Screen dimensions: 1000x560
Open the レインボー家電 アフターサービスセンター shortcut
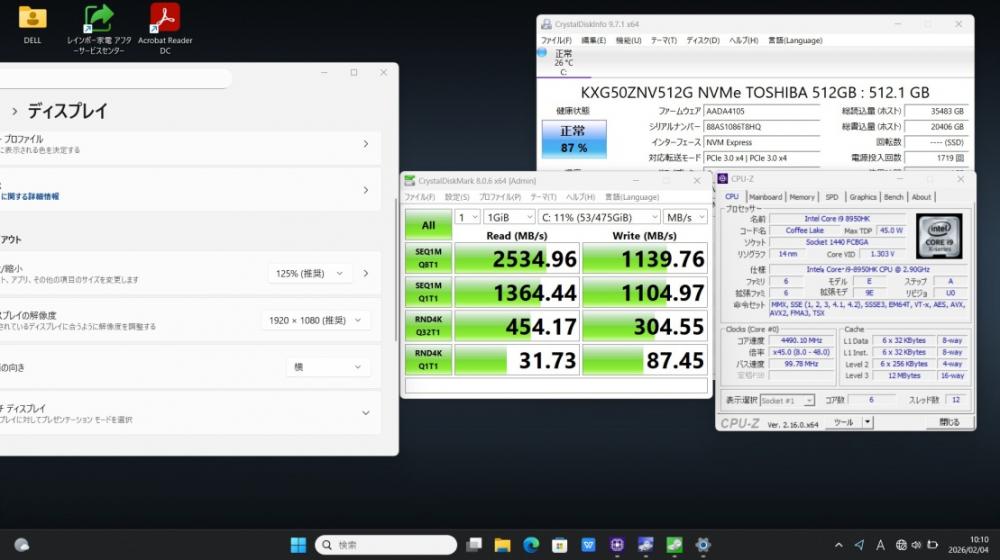coord(99,28)
